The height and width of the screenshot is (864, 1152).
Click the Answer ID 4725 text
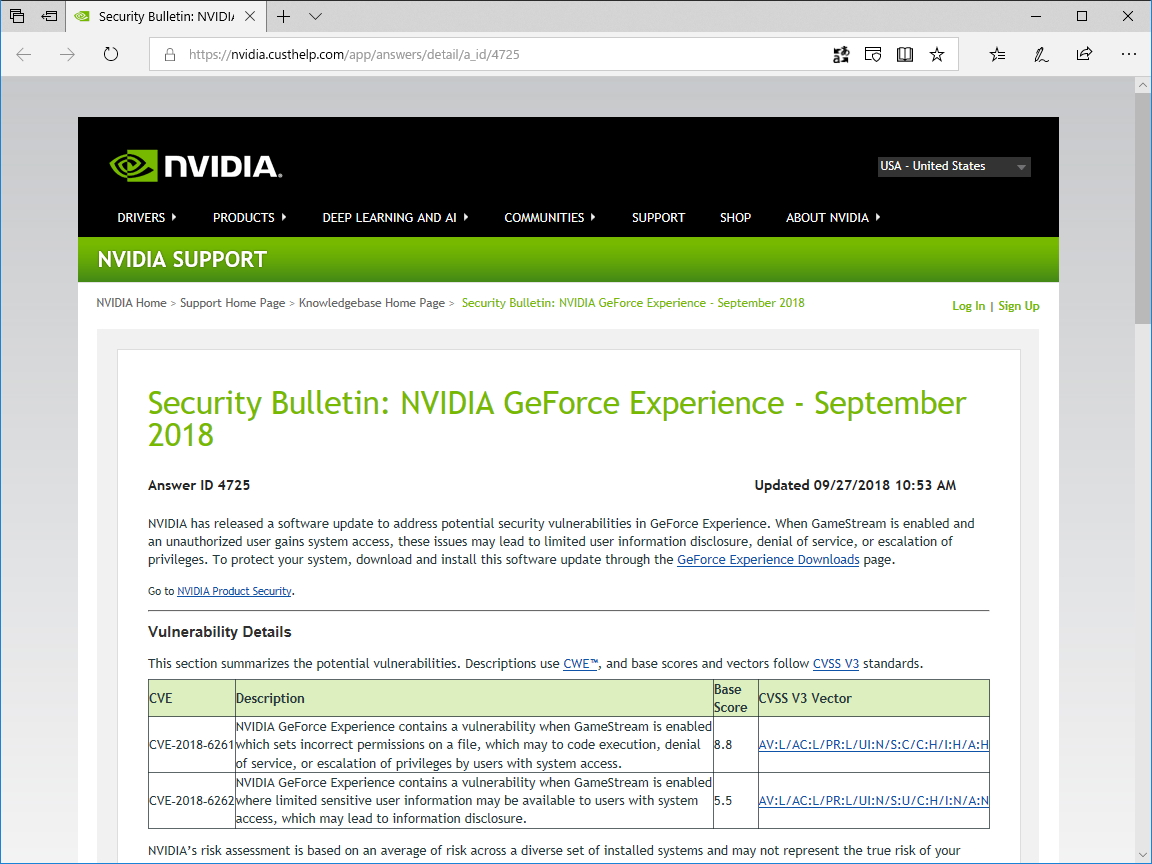pyautogui.click(x=199, y=486)
